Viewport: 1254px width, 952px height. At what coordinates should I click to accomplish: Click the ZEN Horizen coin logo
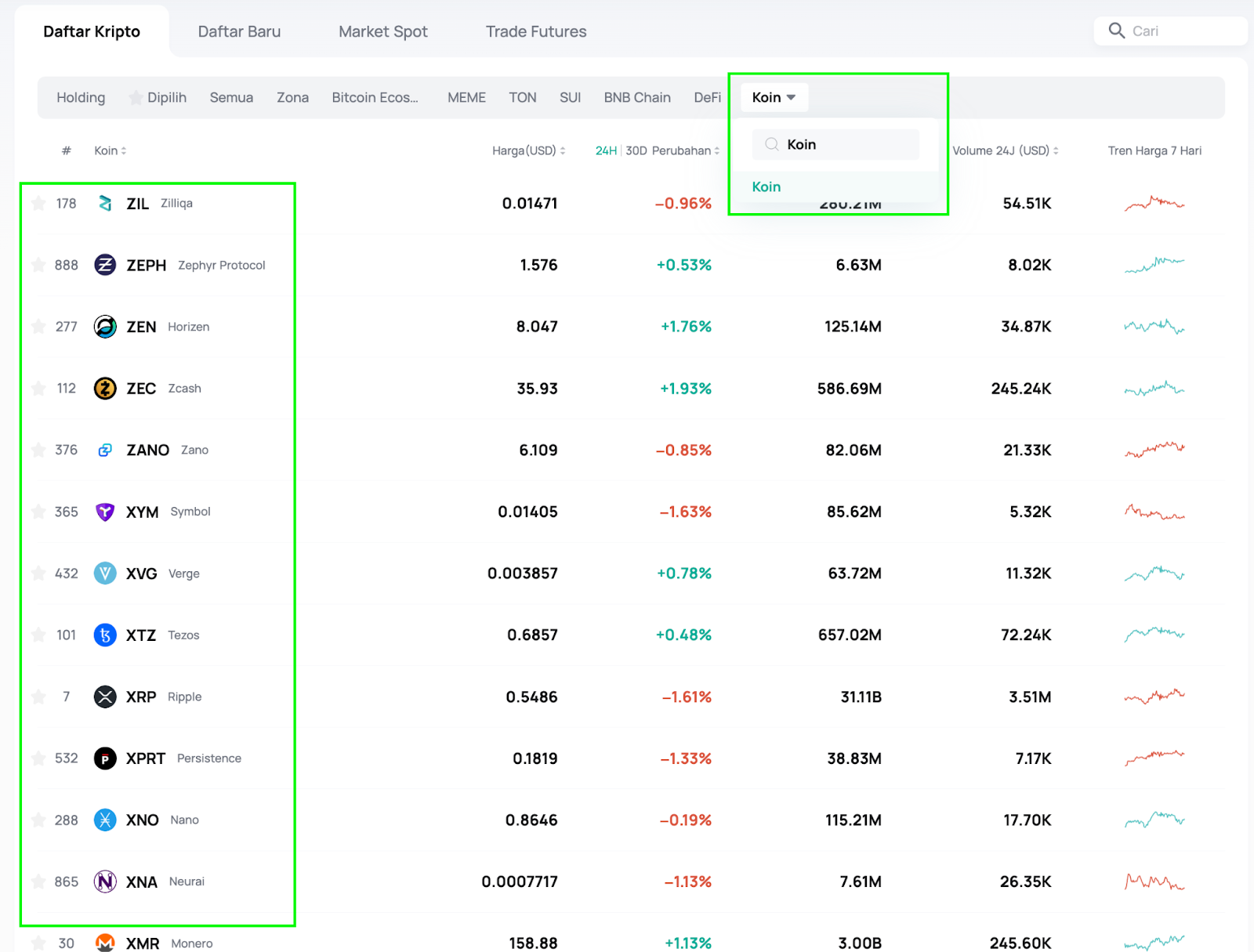tap(105, 327)
